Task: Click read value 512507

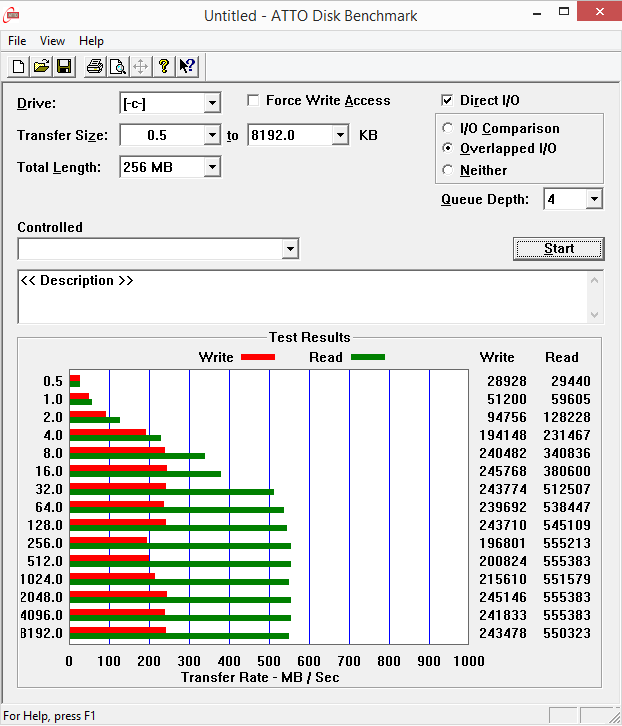Action: coord(567,489)
